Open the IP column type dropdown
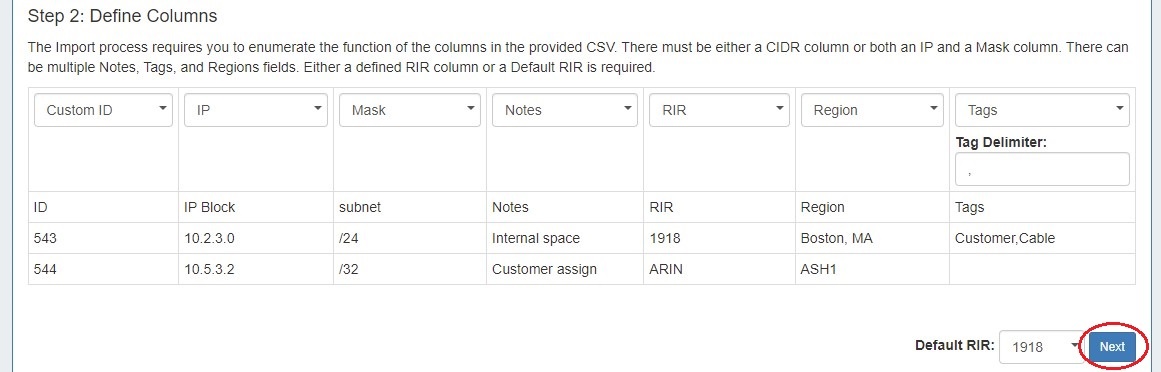 pyautogui.click(x=255, y=110)
